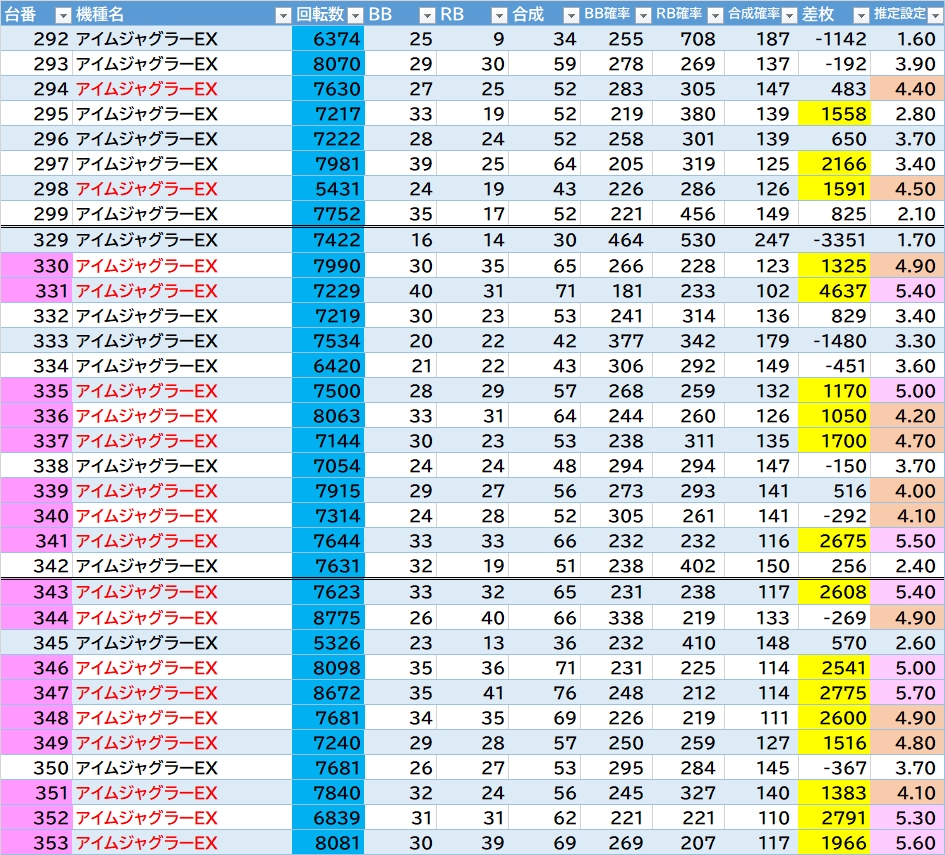The height and width of the screenshot is (855, 945).
Task: Select yellow 差枚 cell showing 4637
Action: [x=835, y=291]
